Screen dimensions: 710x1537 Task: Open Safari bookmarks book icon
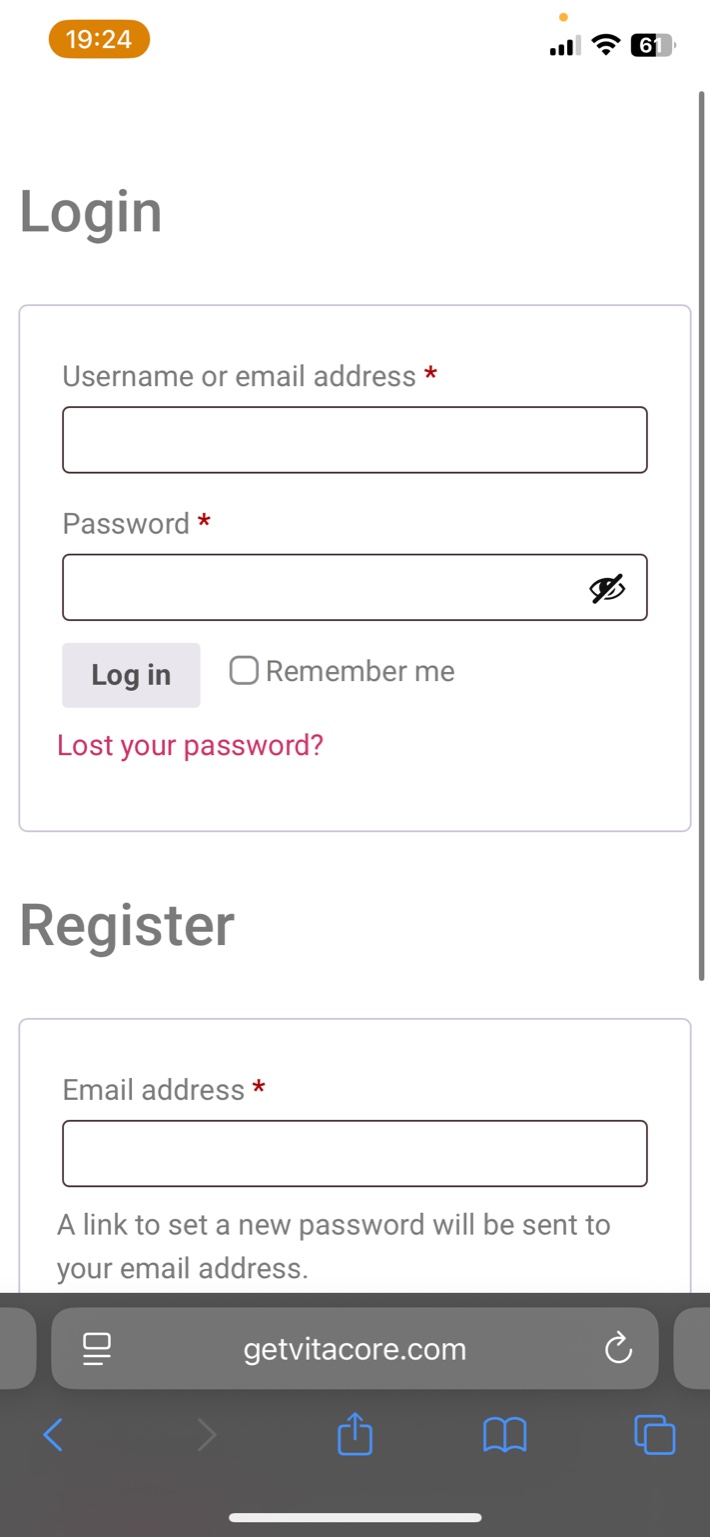(x=505, y=1435)
